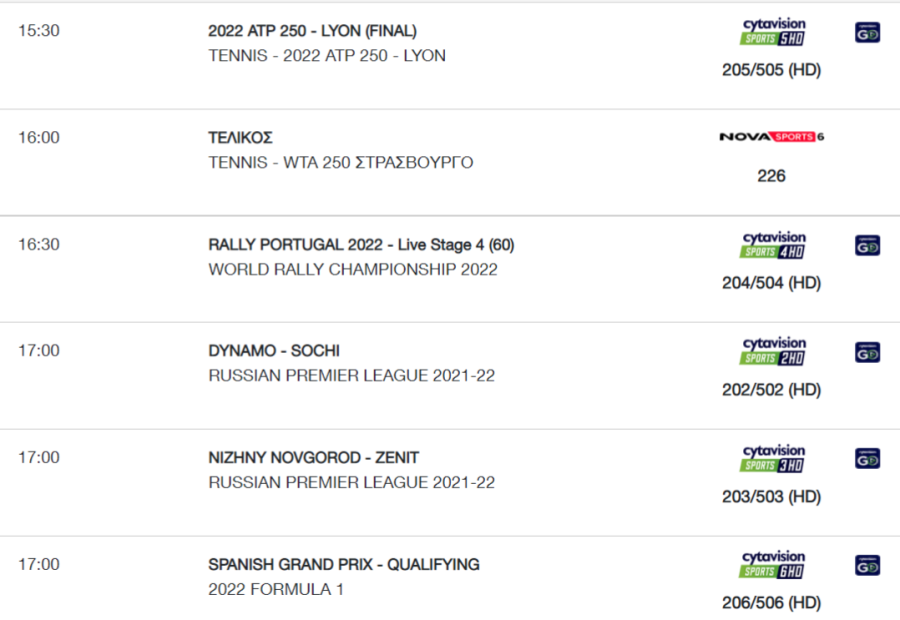Viewport: 900px width, 620px height.
Task: Click the Cytavision GO icon for Spanish Grand Prix
Action: coord(867,565)
